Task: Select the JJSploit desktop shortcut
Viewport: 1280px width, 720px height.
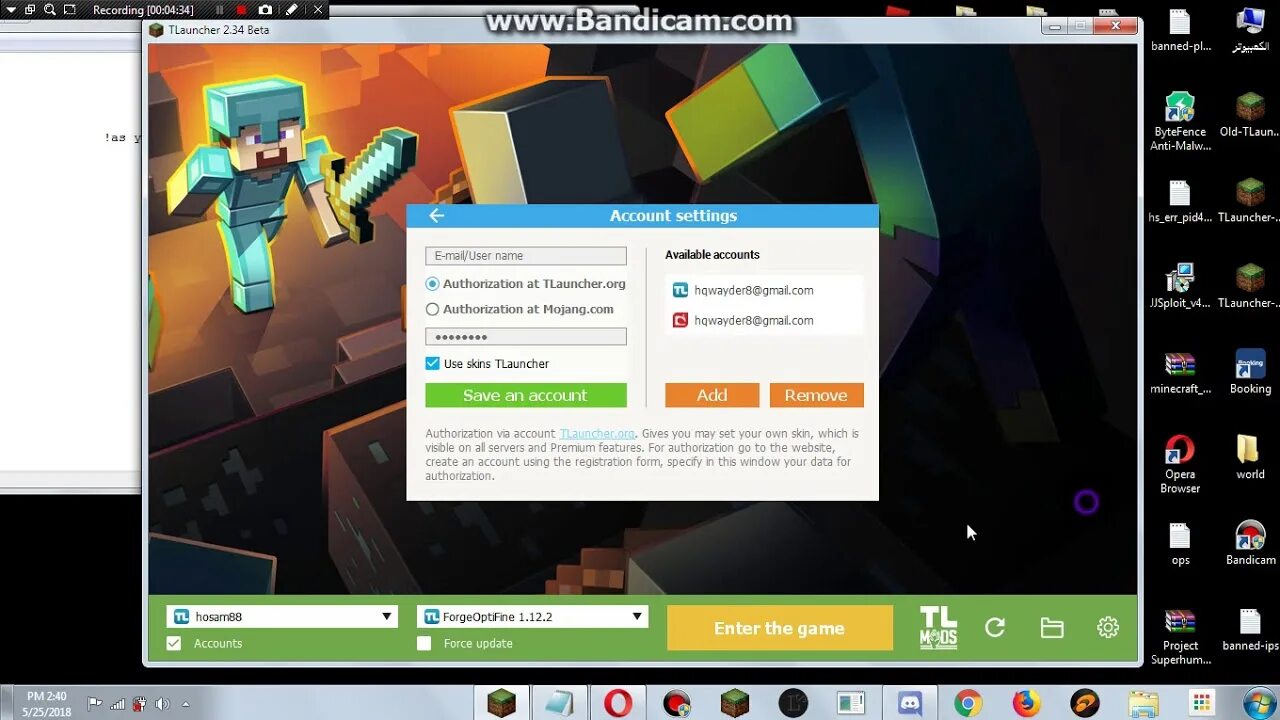Action: tap(1180, 285)
